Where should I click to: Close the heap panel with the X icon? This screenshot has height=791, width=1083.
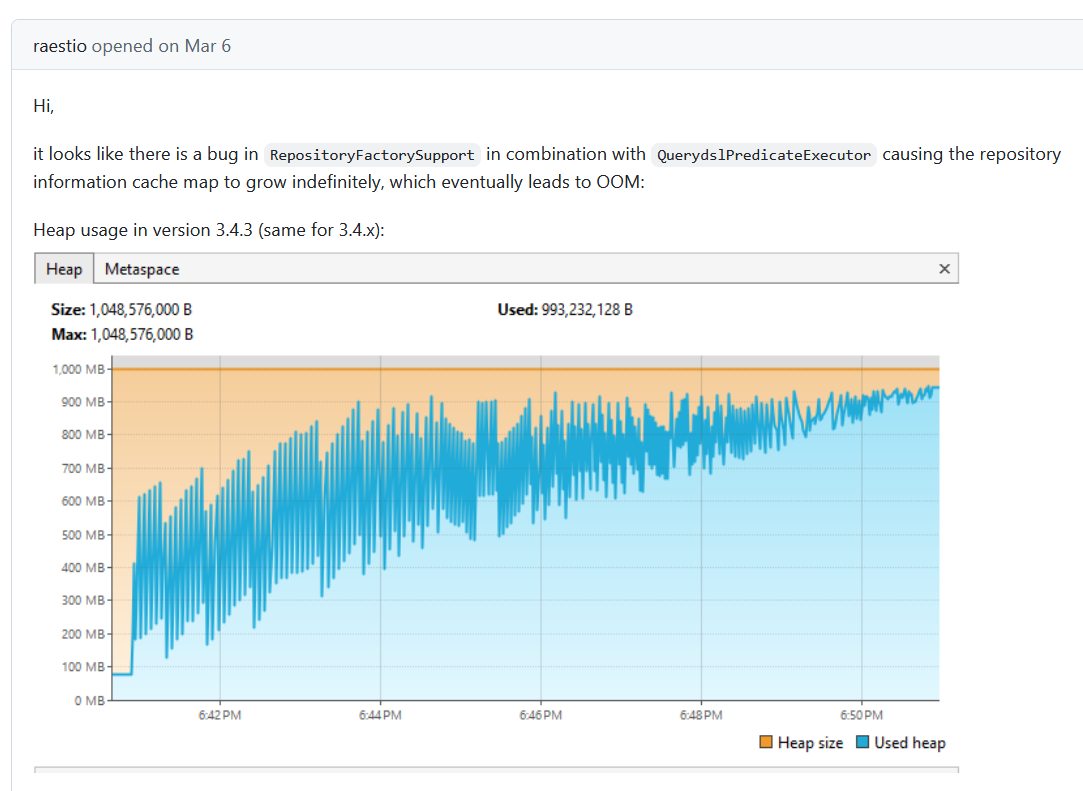[x=944, y=269]
